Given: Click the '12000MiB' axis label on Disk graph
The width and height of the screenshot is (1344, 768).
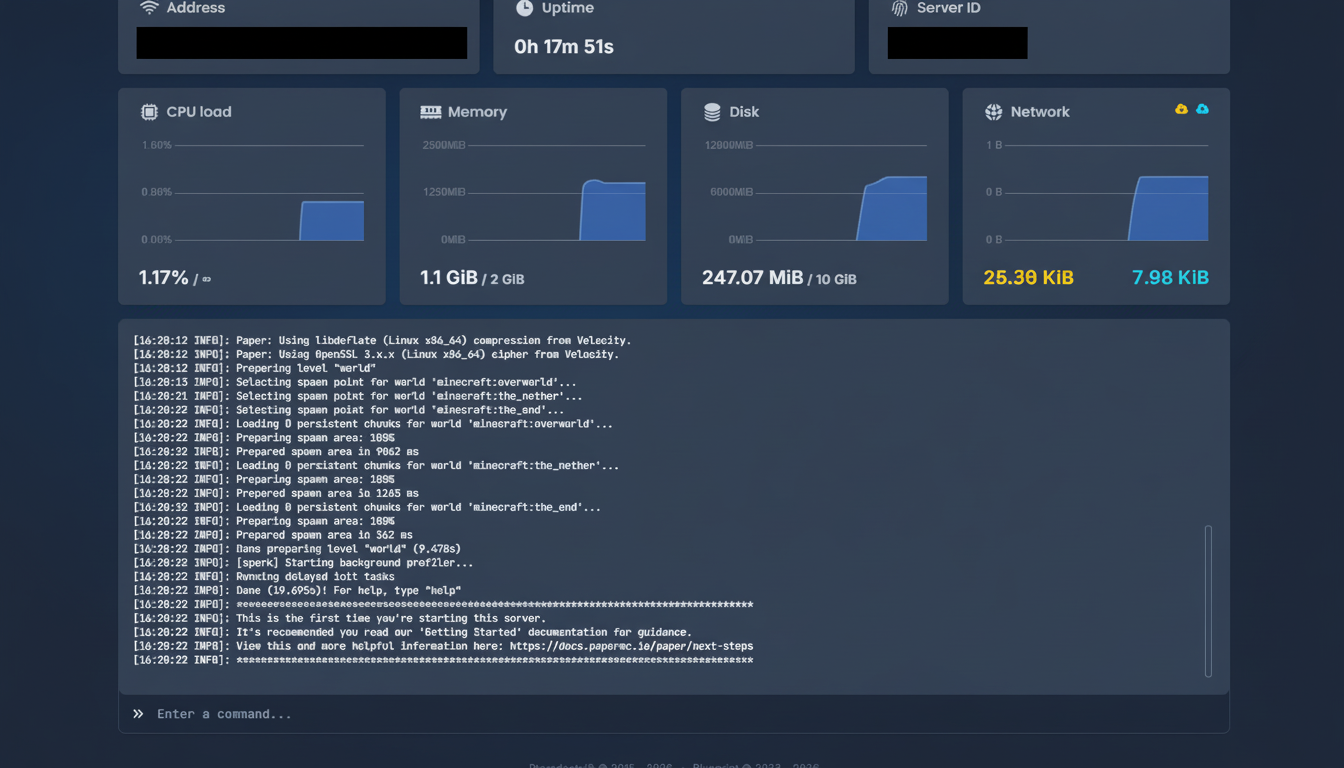Looking at the screenshot, I should (728, 146).
